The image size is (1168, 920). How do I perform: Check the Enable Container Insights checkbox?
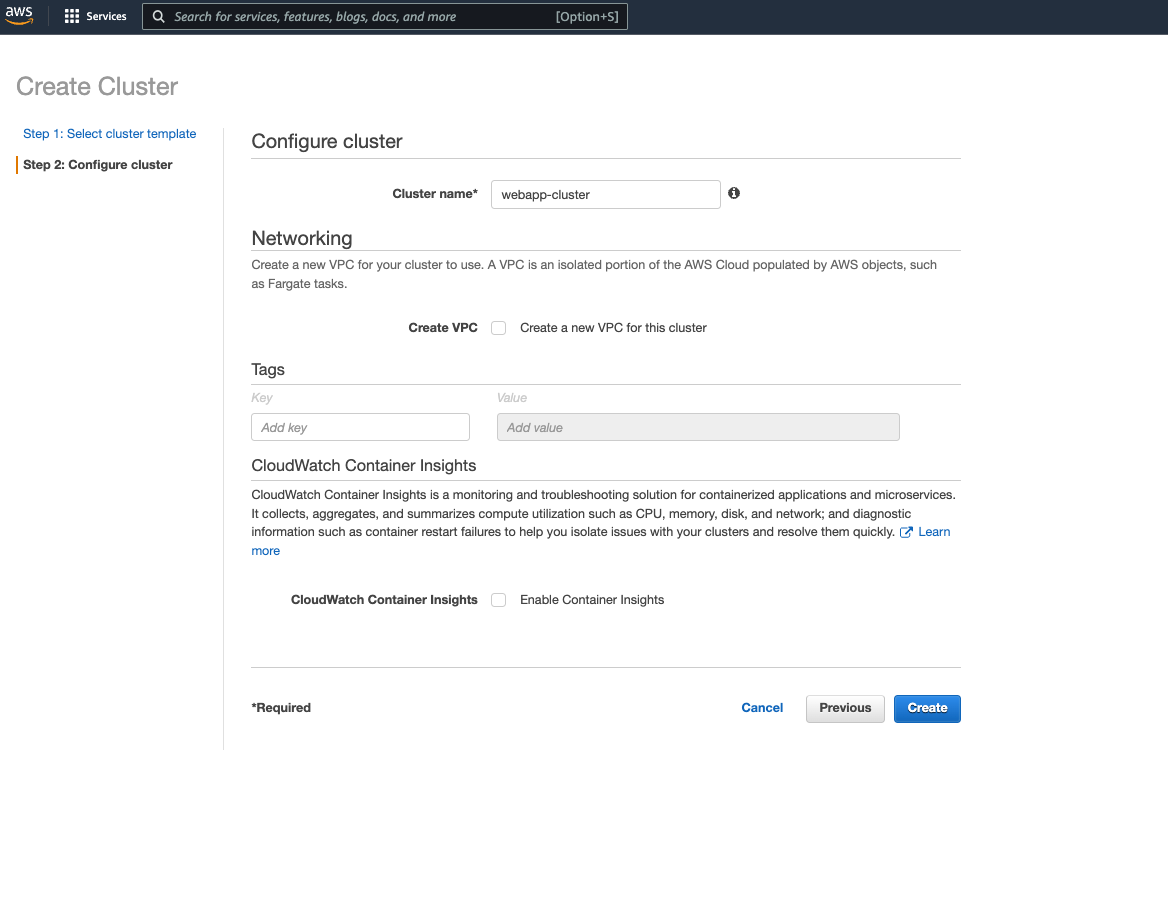click(x=498, y=599)
